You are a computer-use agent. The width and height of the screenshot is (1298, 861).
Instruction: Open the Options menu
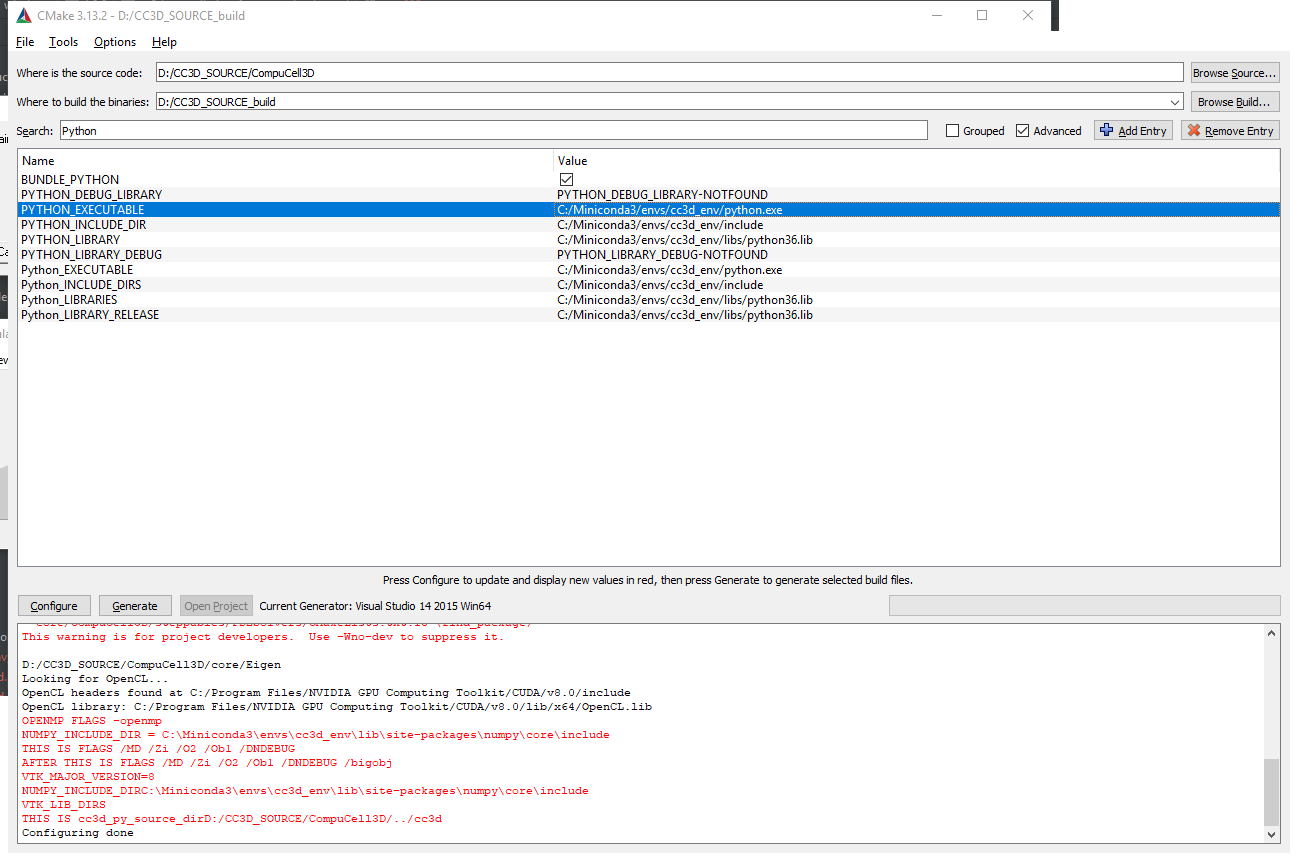[115, 42]
